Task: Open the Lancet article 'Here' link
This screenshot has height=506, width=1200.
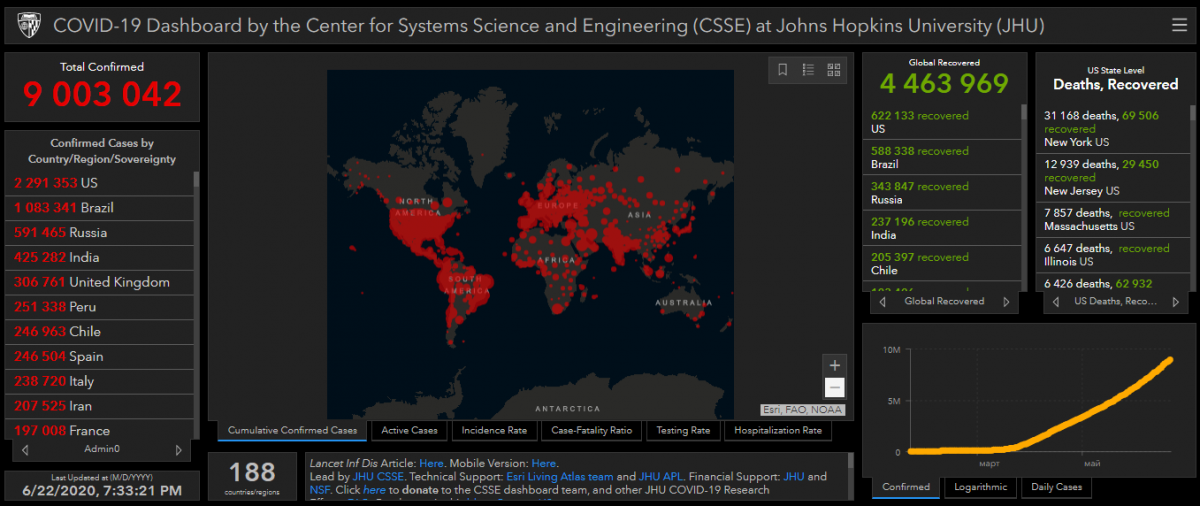Action: 431,464
